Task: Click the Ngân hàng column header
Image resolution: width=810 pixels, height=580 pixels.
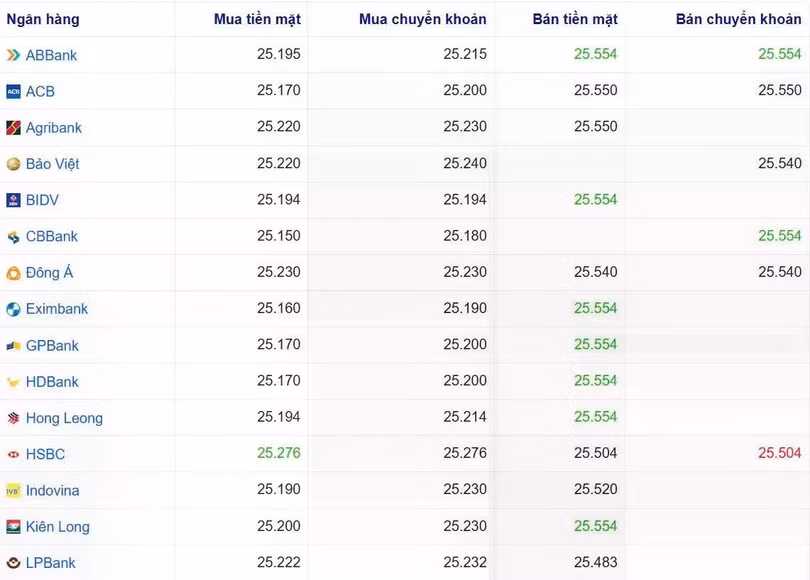Action: 43,19
